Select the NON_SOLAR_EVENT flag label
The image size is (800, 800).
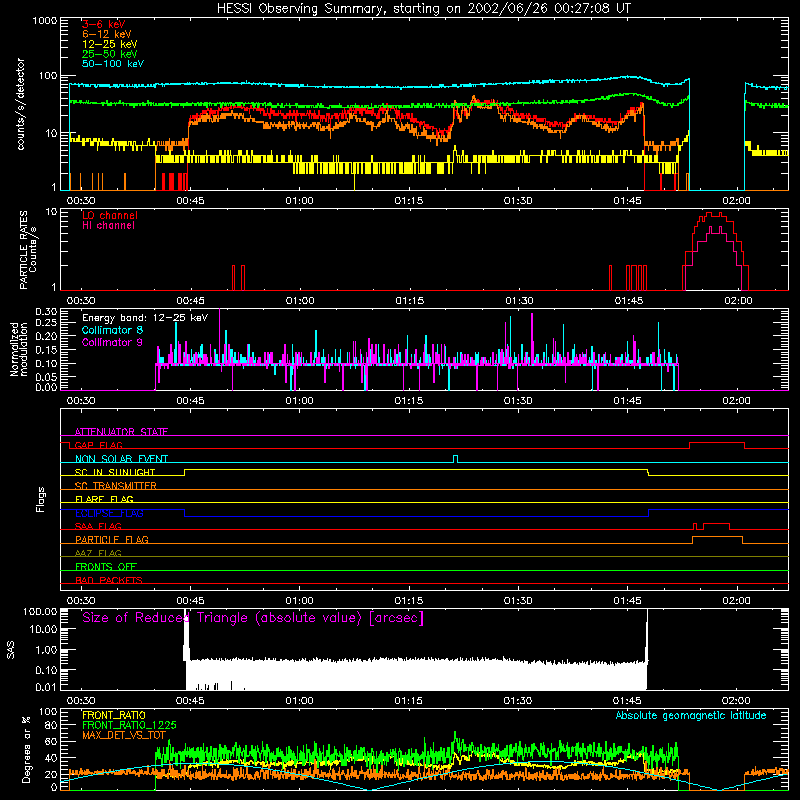121,459
